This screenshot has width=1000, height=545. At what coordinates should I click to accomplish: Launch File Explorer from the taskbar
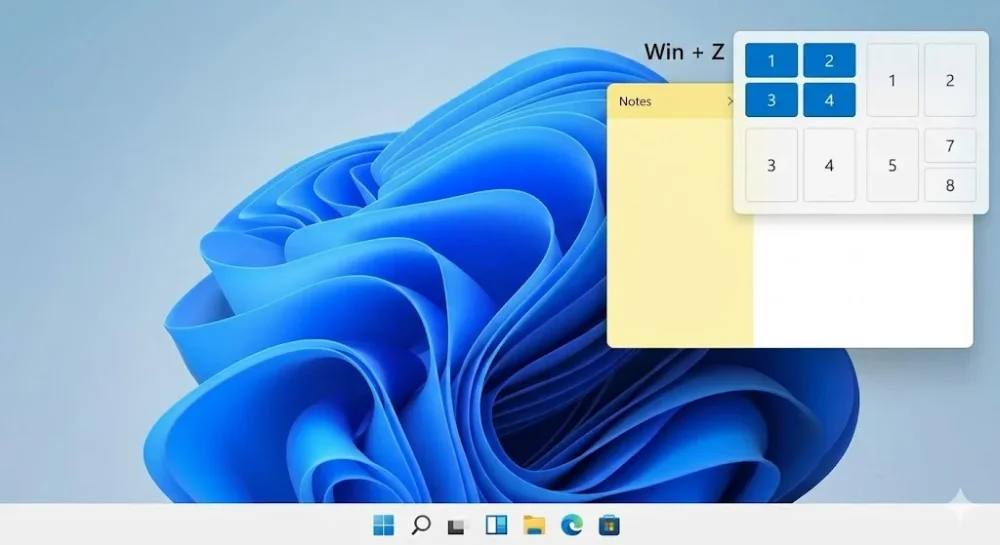[x=534, y=525]
